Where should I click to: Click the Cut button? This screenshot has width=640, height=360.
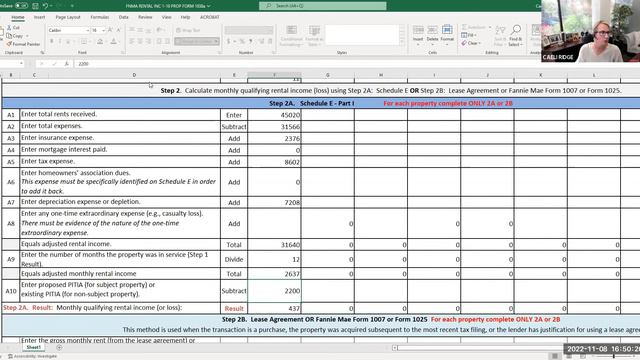click(x=13, y=27)
